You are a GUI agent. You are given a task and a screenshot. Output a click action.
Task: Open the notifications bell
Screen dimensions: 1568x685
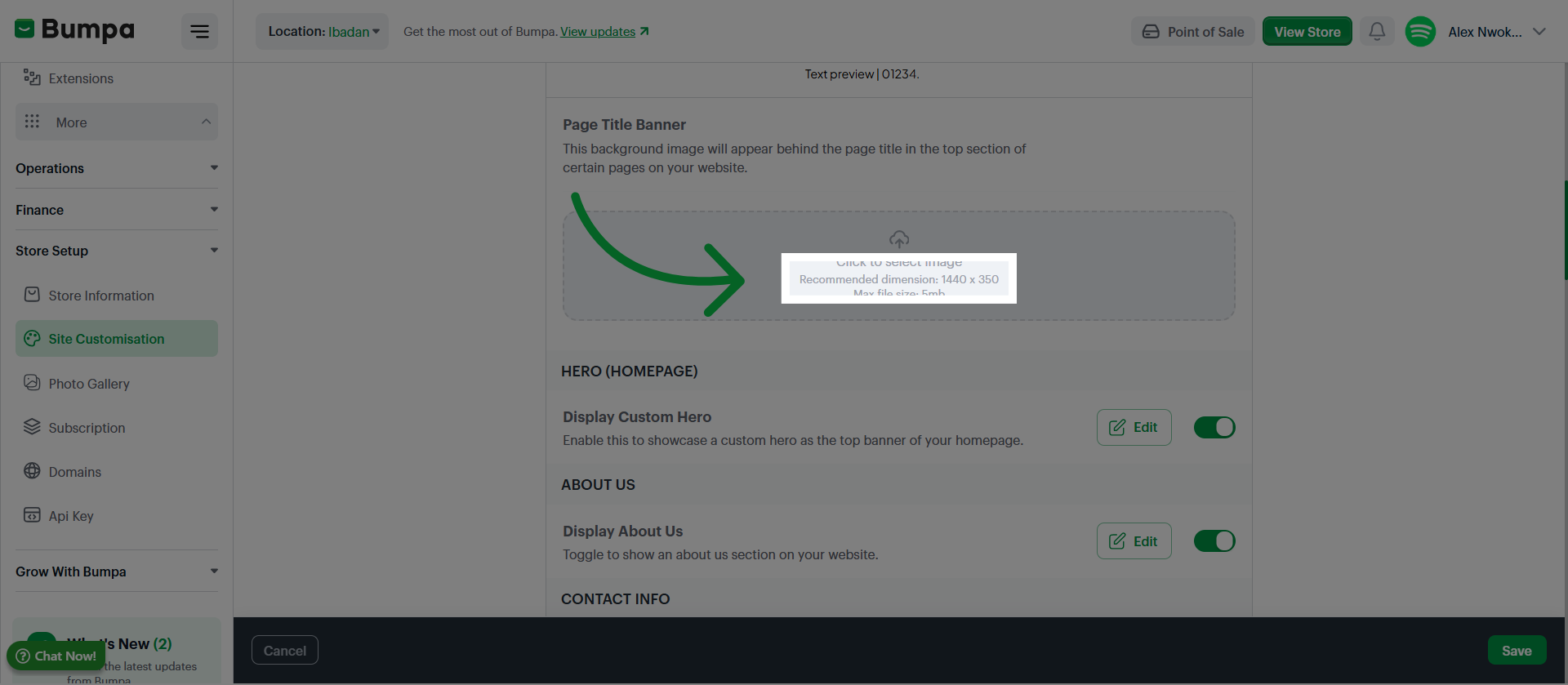[x=1377, y=31]
